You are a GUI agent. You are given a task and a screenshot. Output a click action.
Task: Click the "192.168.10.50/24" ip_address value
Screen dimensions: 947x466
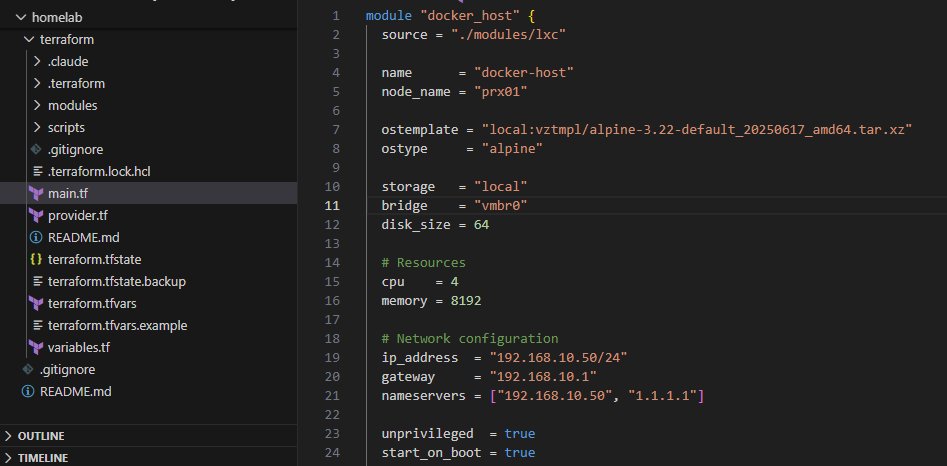tap(559, 357)
